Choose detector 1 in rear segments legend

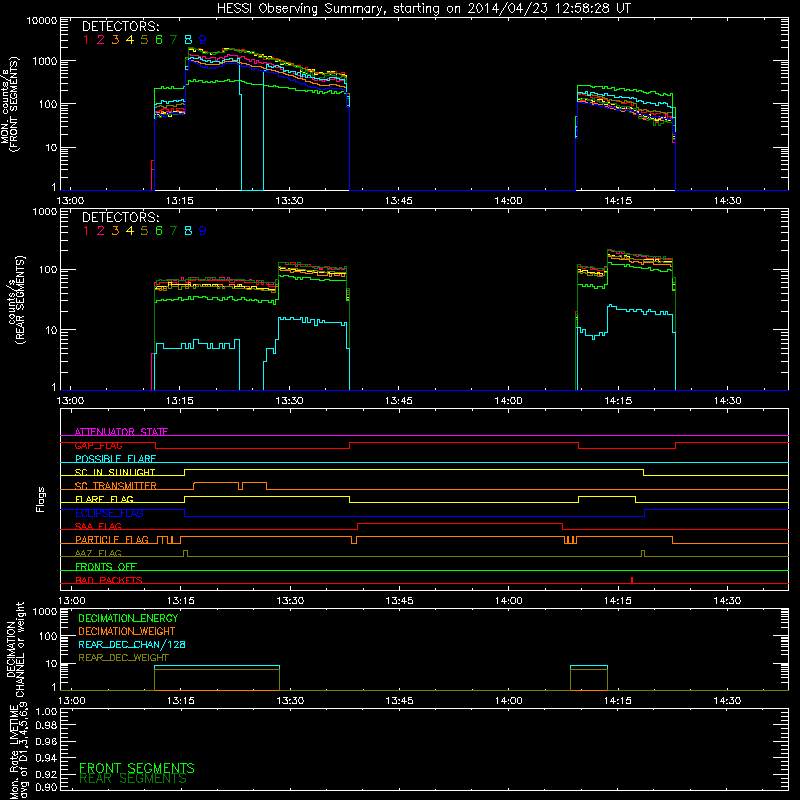[x=86, y=231]
